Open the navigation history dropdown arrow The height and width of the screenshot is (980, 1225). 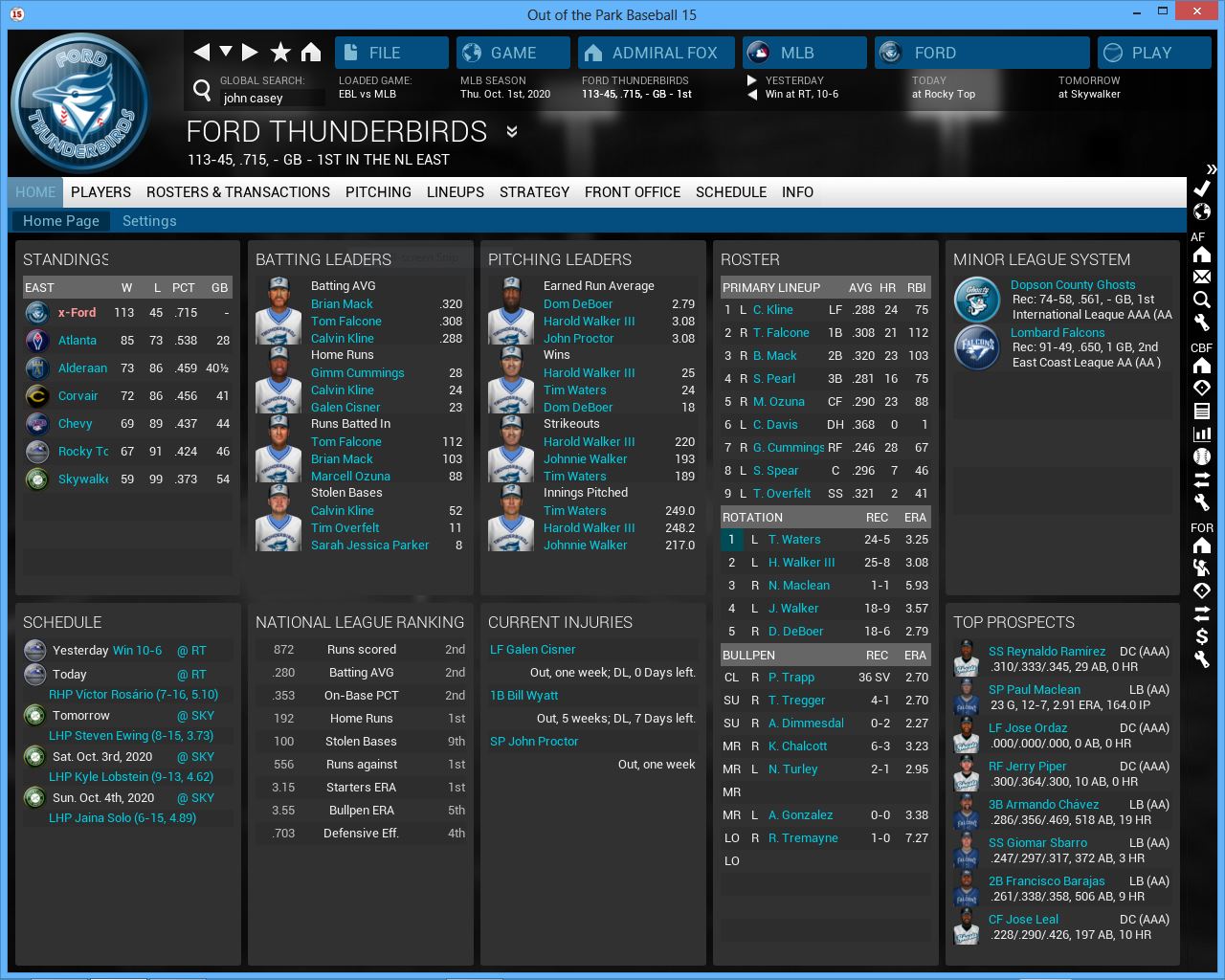[x=226, y=52]
